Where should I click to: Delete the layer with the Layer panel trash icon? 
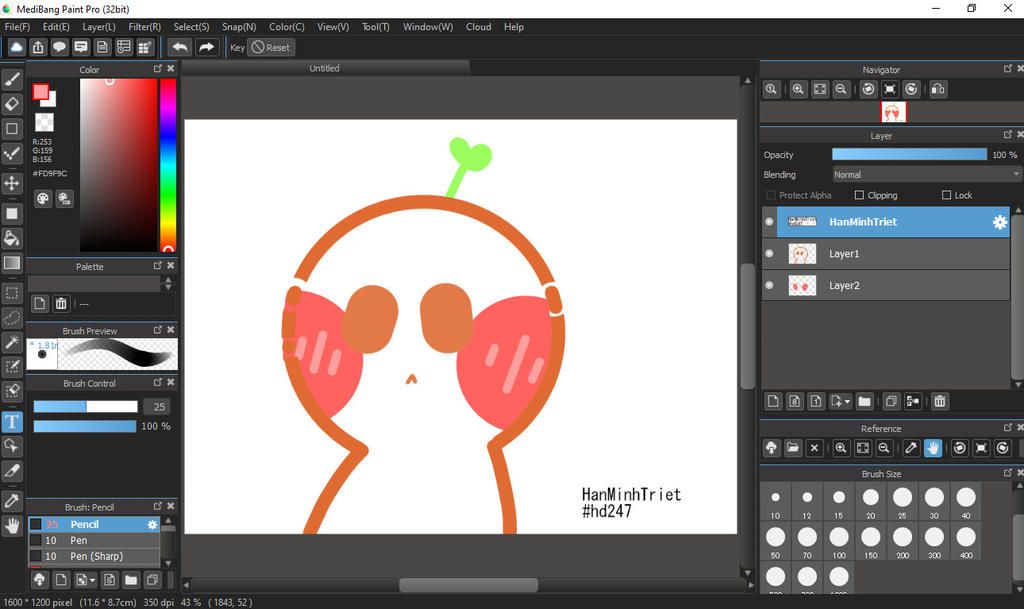(x=940, y=401)
